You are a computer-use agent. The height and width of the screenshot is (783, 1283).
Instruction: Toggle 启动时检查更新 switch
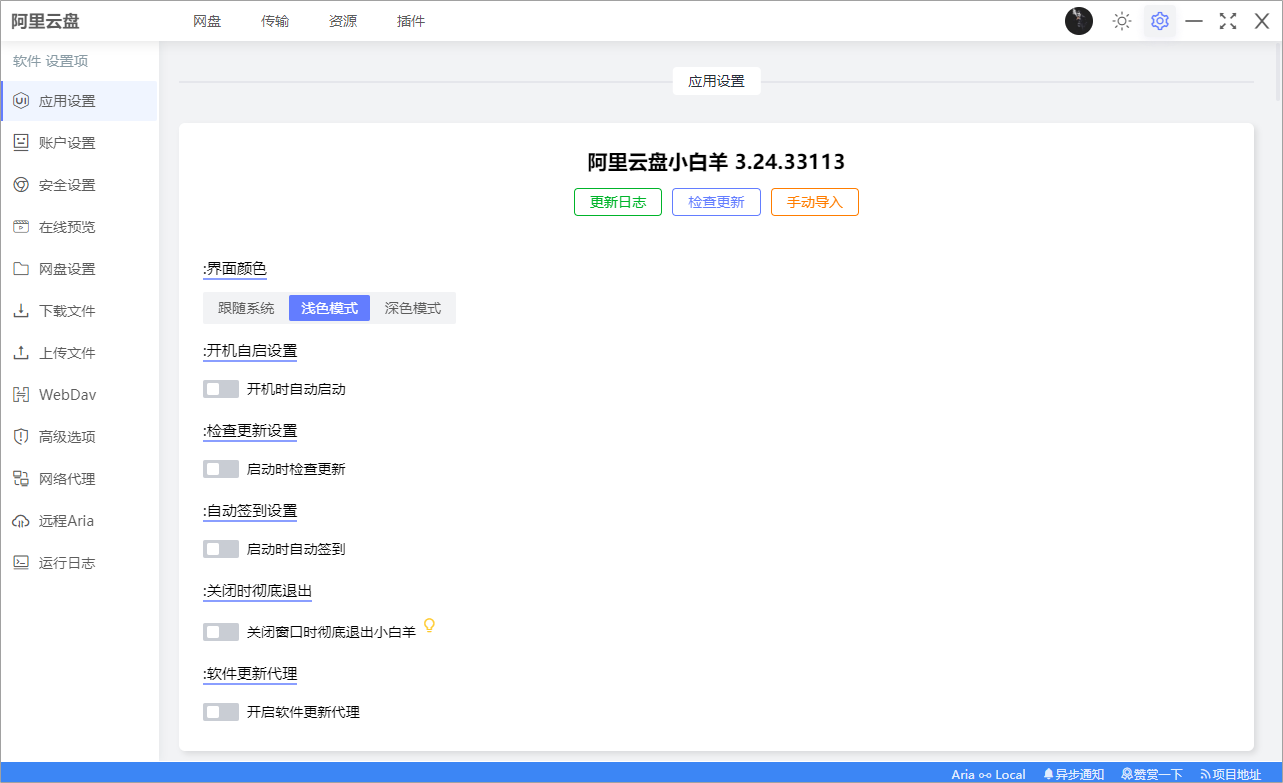221,469
